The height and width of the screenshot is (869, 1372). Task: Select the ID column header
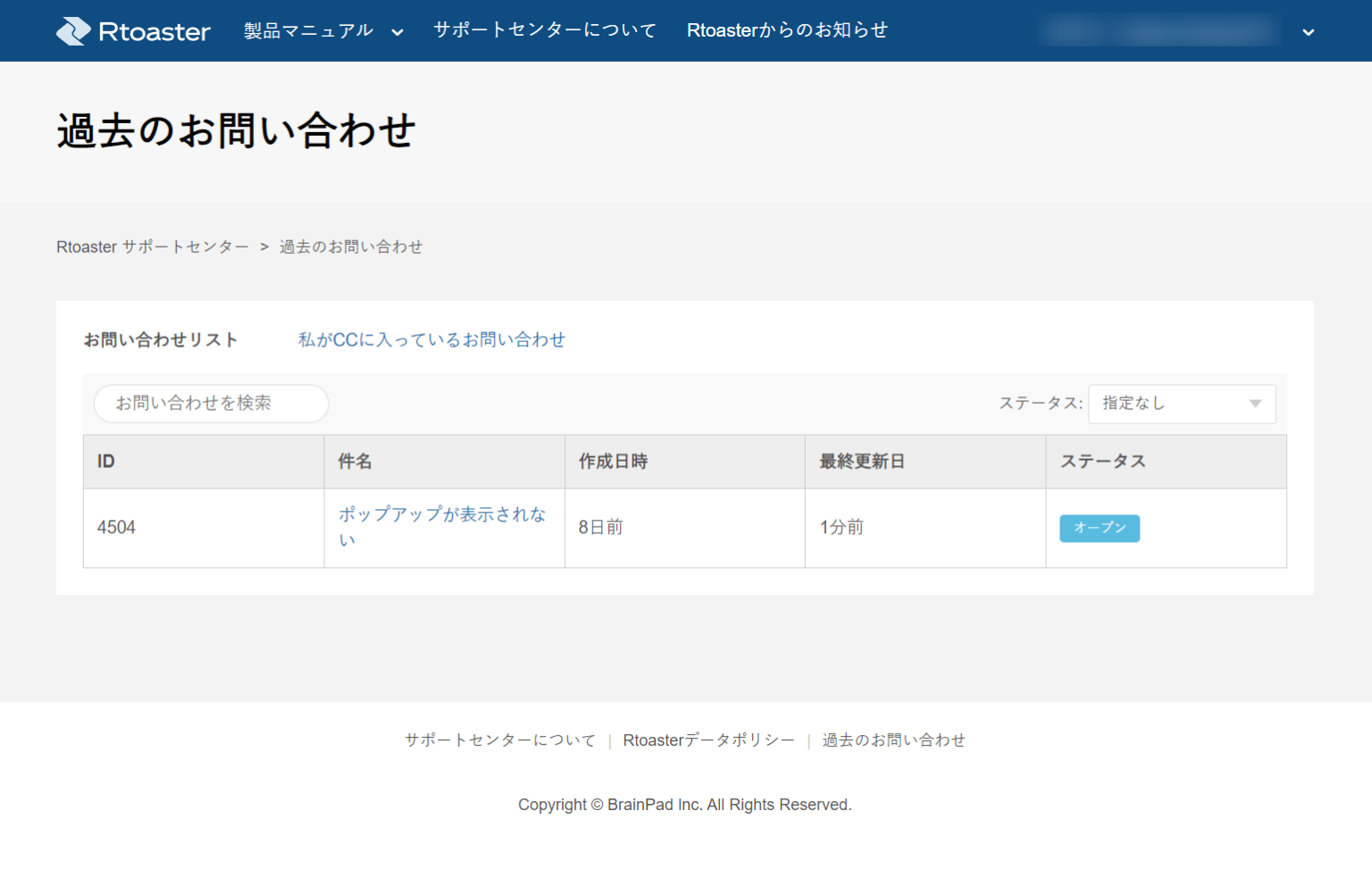(105, 461)
